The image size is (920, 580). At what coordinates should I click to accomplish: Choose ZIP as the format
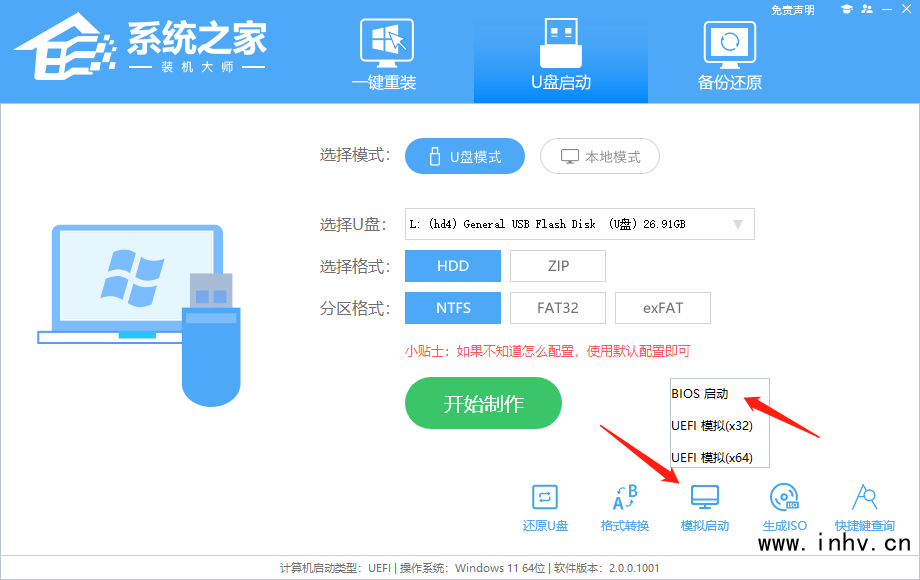click(x=558, y=266)
